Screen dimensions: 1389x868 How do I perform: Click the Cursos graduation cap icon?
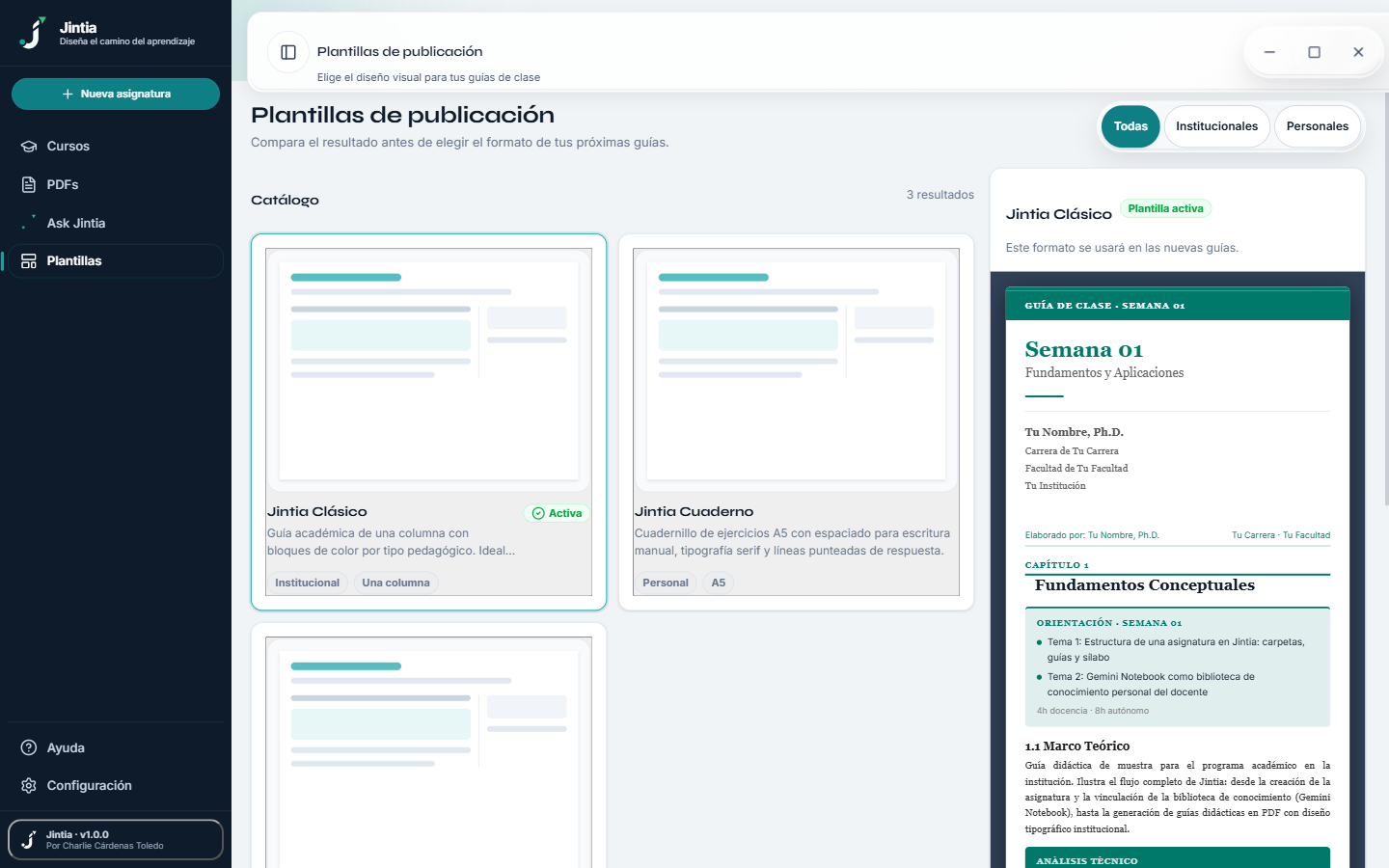(x=29, y=147)
